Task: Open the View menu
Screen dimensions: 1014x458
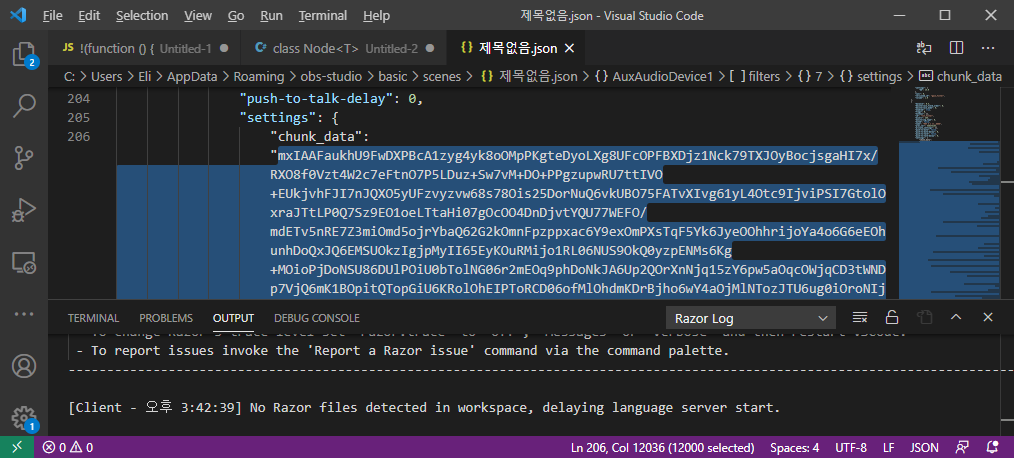Action: tap(198, 16)
